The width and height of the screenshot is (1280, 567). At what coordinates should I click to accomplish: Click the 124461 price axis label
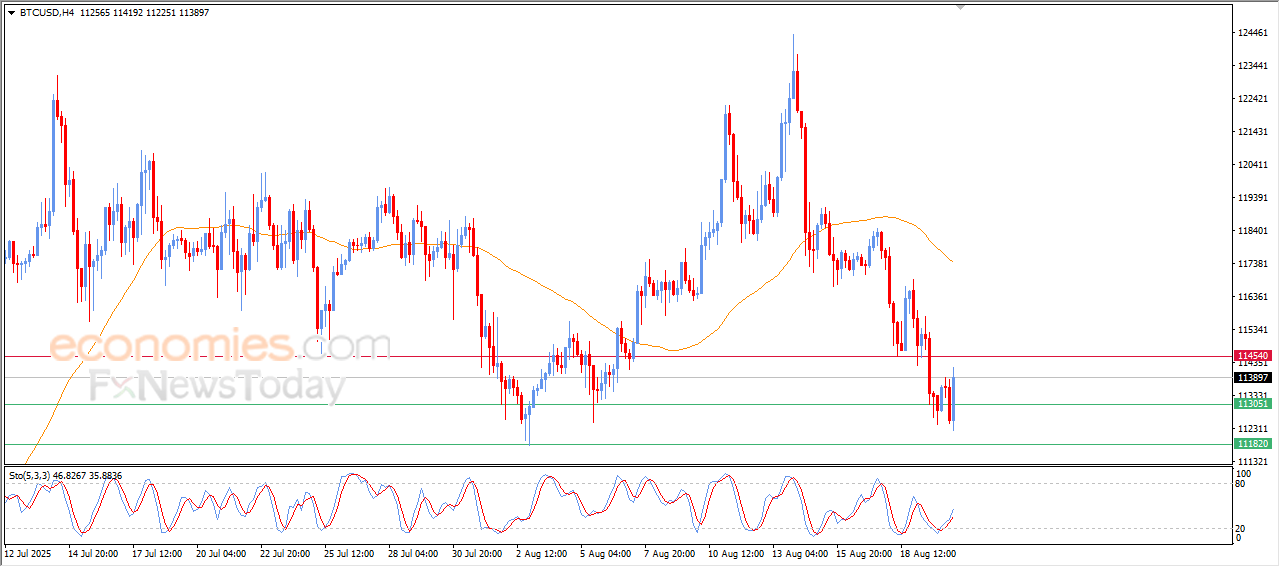1253,33
